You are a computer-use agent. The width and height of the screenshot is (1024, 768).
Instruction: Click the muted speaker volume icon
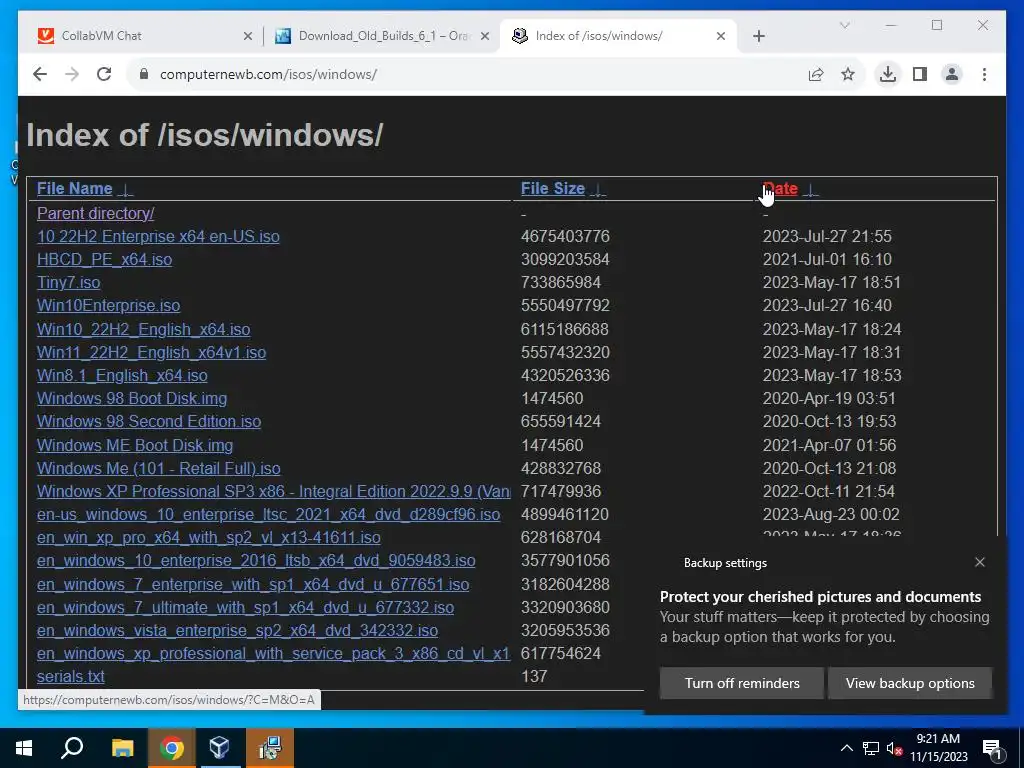[895, 748]
